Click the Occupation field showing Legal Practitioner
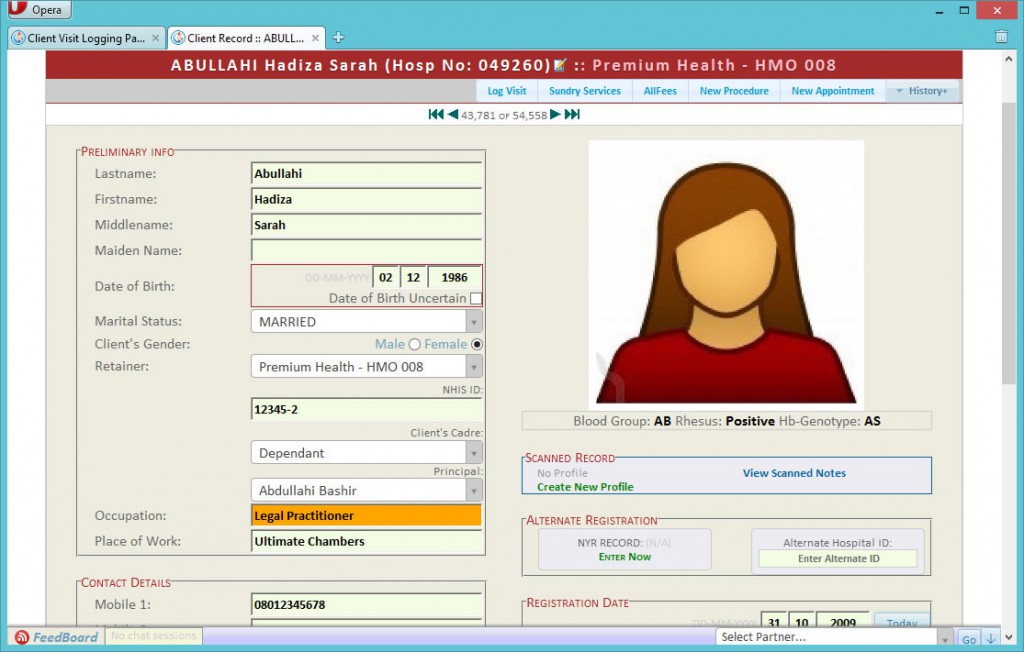This screenshot has width=1024, height=652. click(365, 514)
